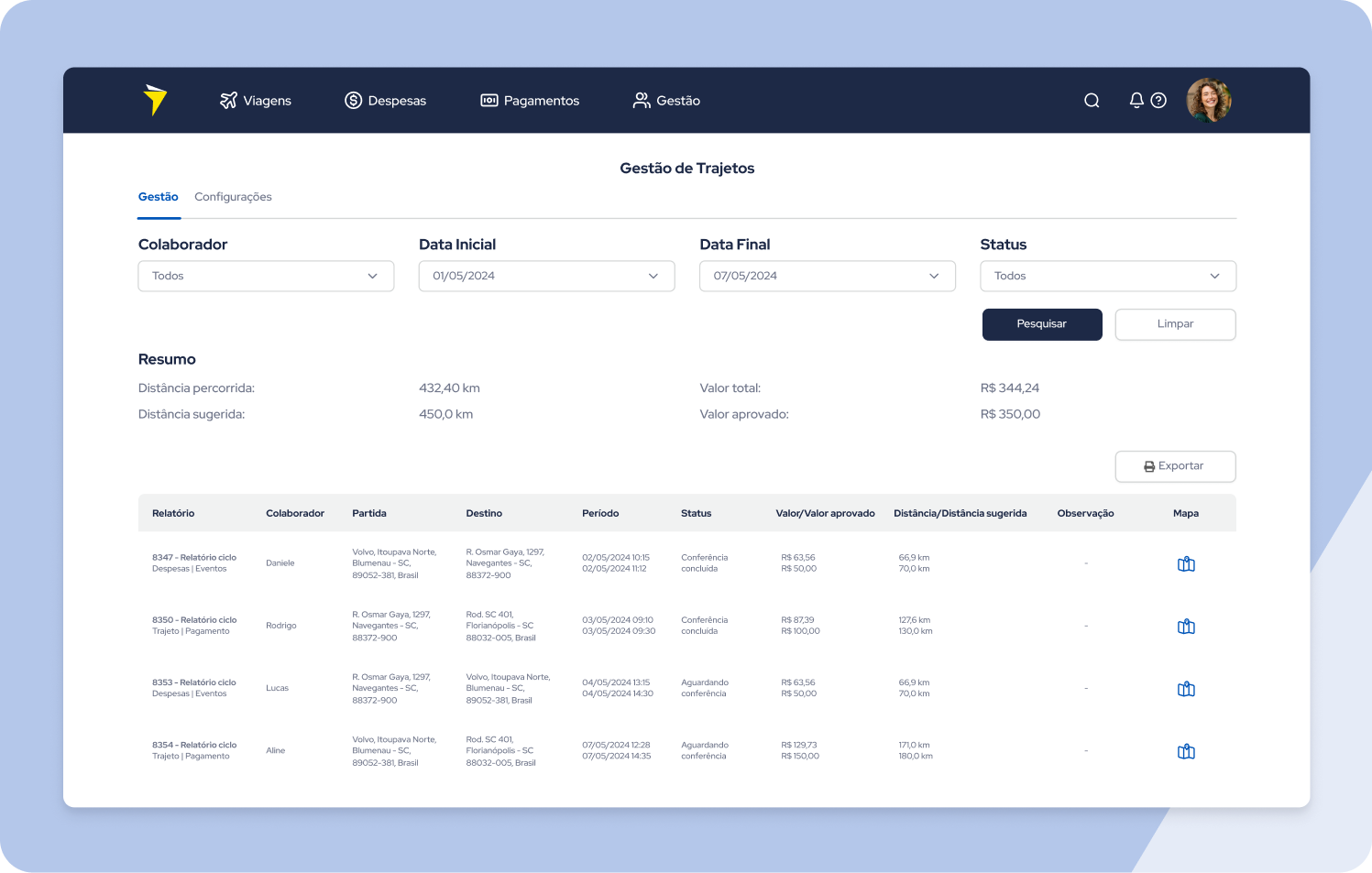
Task: Open the Gestão menu in navbar
Action: [x=666, y=101]
